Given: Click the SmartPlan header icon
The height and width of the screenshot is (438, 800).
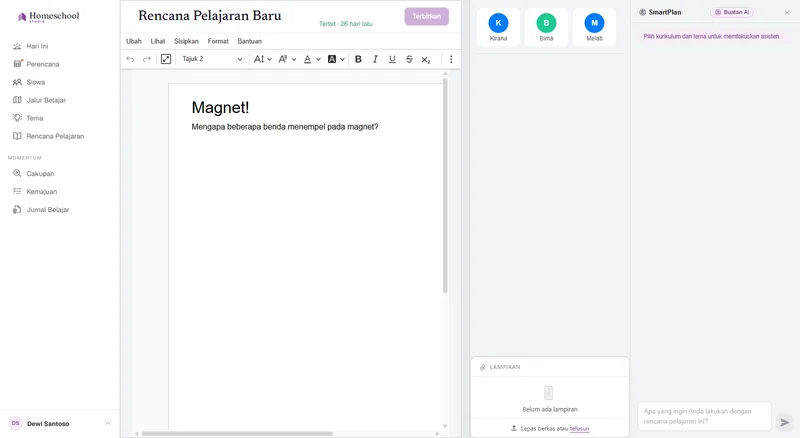Looking at the screenshot, I should pyautogui.click(x=642, y=12).
